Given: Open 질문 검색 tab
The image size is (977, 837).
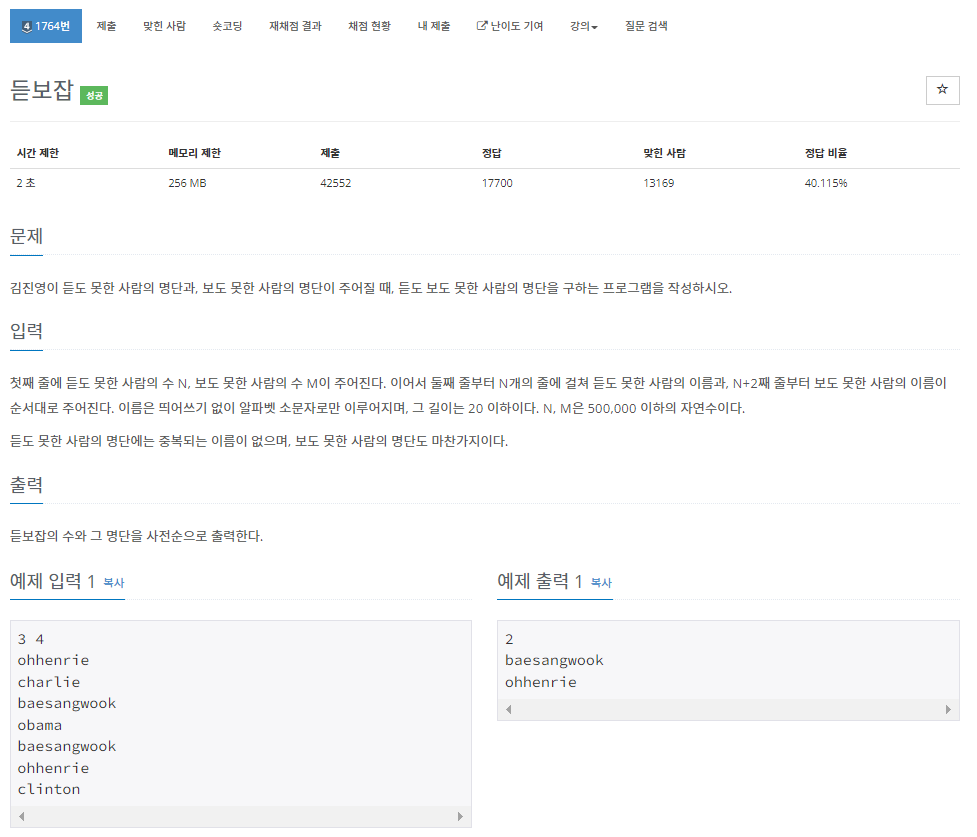Looking at the screenshot, I should [x=646, y=26].
